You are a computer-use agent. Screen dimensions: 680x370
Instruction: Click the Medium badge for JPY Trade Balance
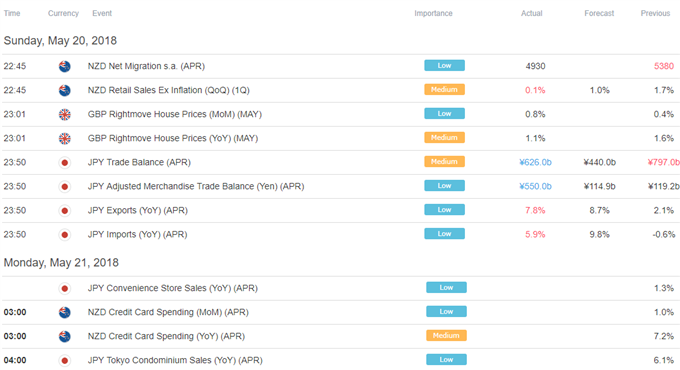[x=444, y=161]
